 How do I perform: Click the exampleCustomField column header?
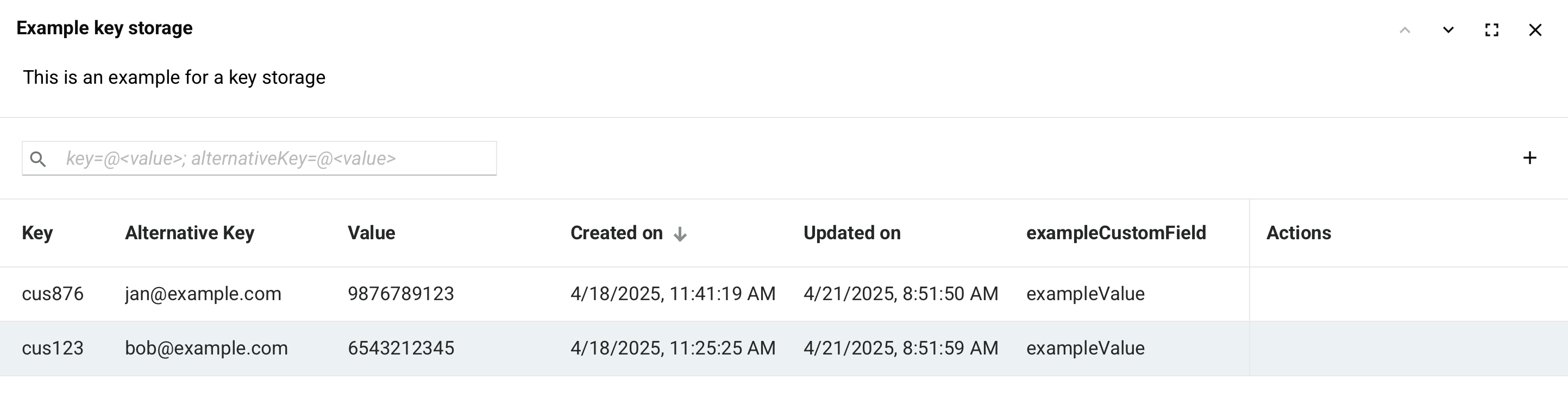coord(1116,233)
